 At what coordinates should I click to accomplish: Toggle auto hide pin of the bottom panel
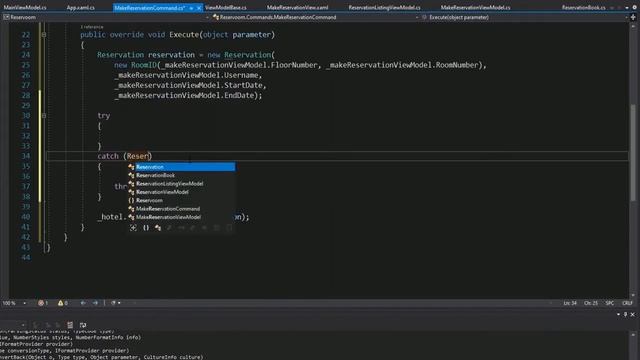pyautogui.click(x=625, y=314)
